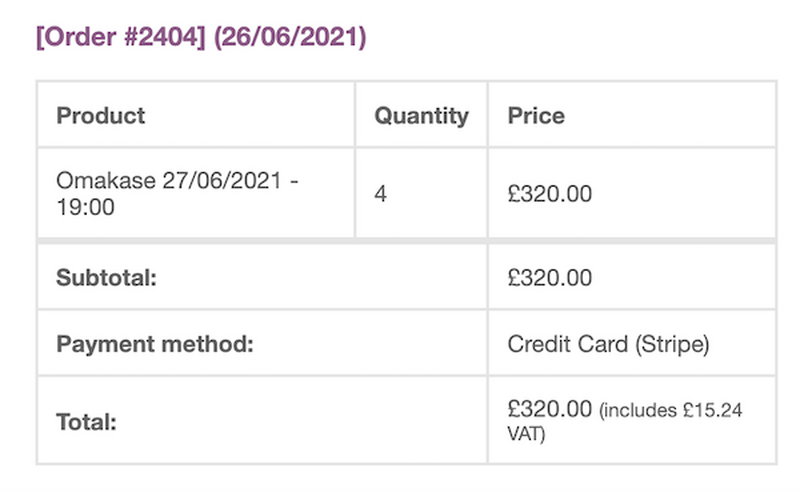Click the Total amount £320.00
800x492 pixels.
[x=550, y=409]
